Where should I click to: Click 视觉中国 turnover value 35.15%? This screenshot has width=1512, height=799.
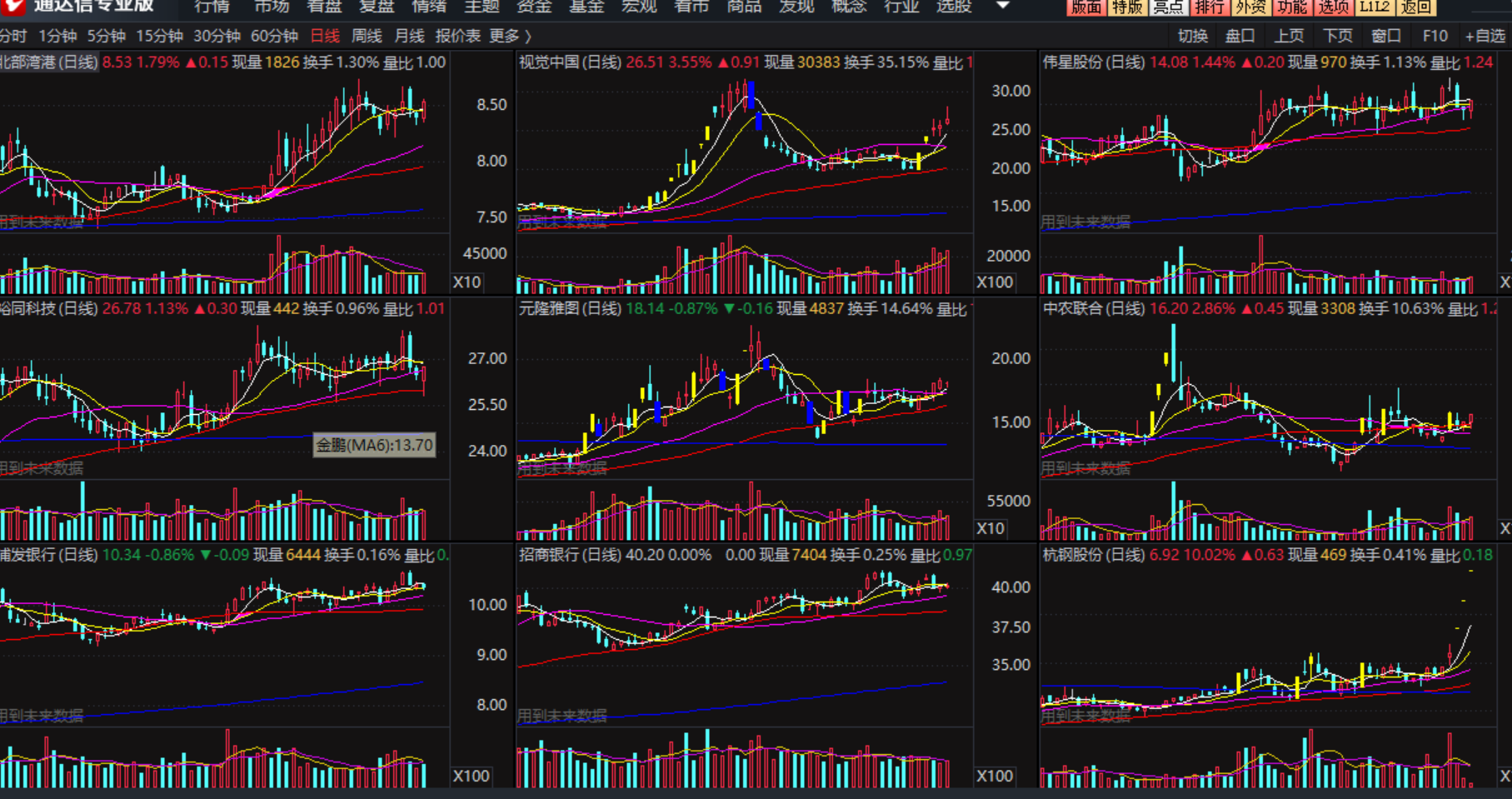tap(904, 62)
